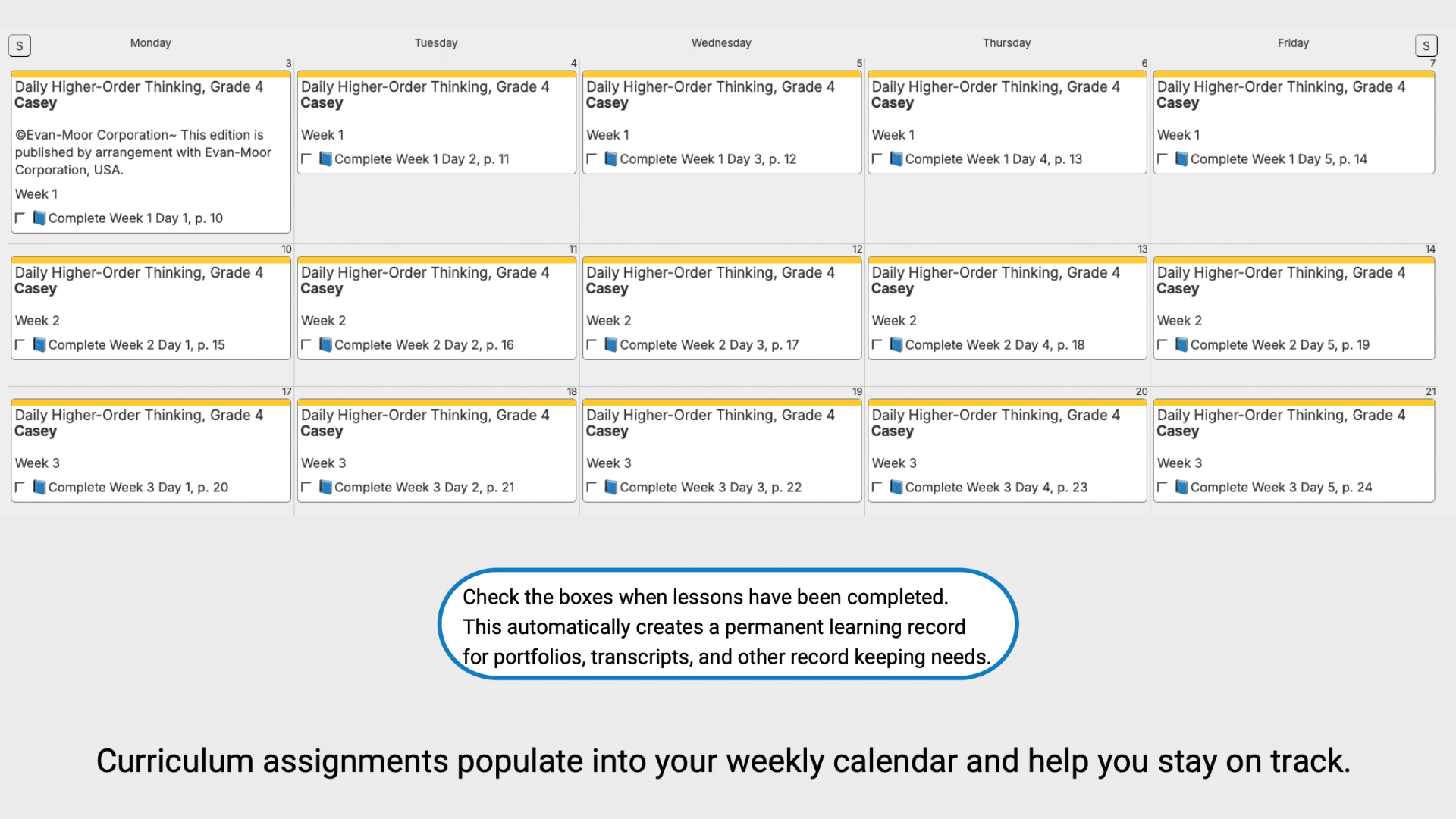Check the Complete Week 3 Day 4 checkbox
Screen dimensions: 1456x819
tap(878, 487)
